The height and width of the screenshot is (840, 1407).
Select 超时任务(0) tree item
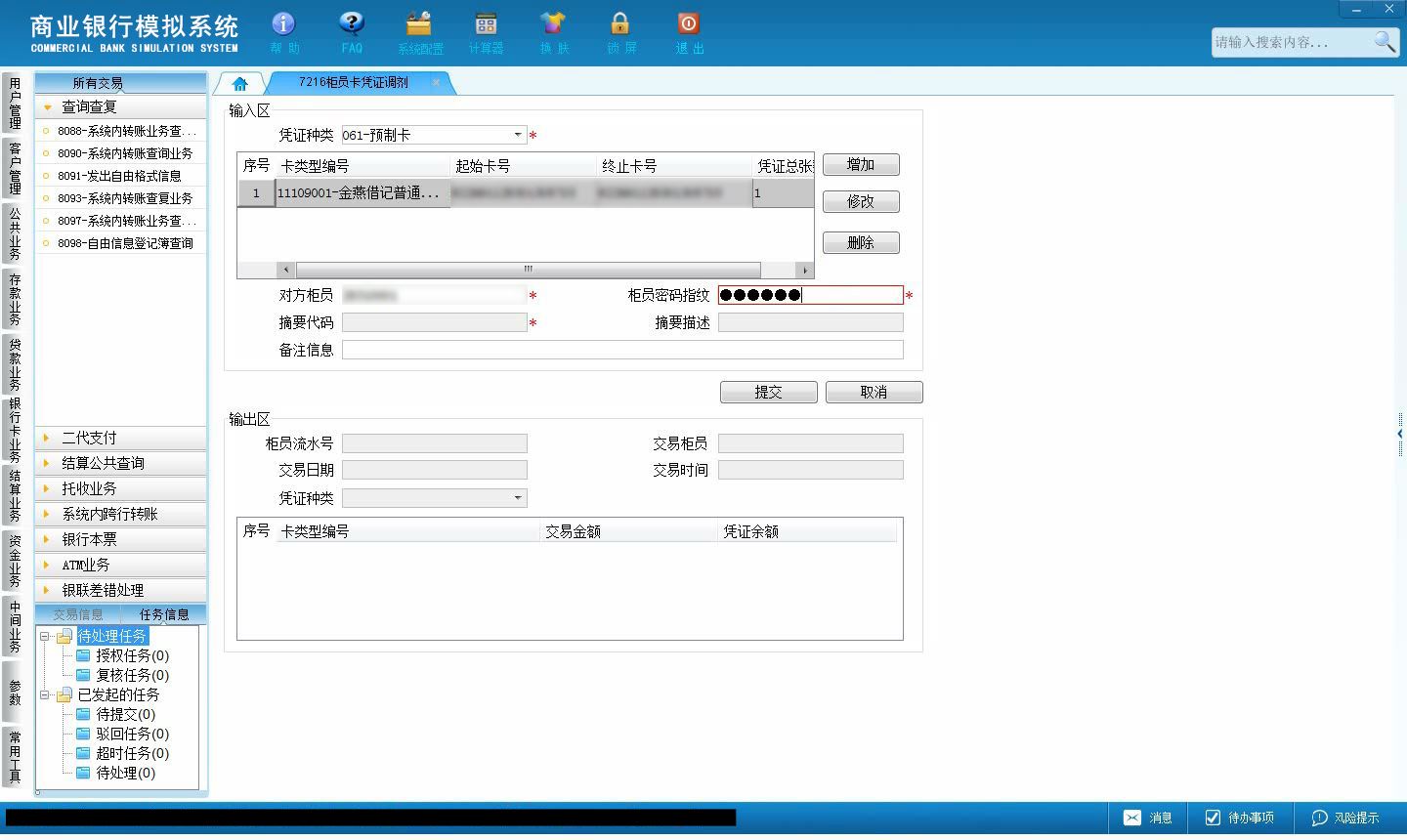[132, 753]
